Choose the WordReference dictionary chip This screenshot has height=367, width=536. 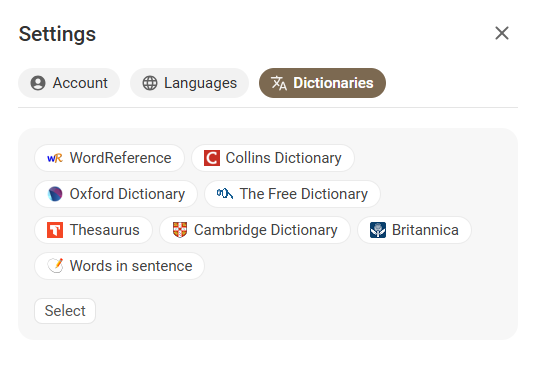click(x=109, y=158)
